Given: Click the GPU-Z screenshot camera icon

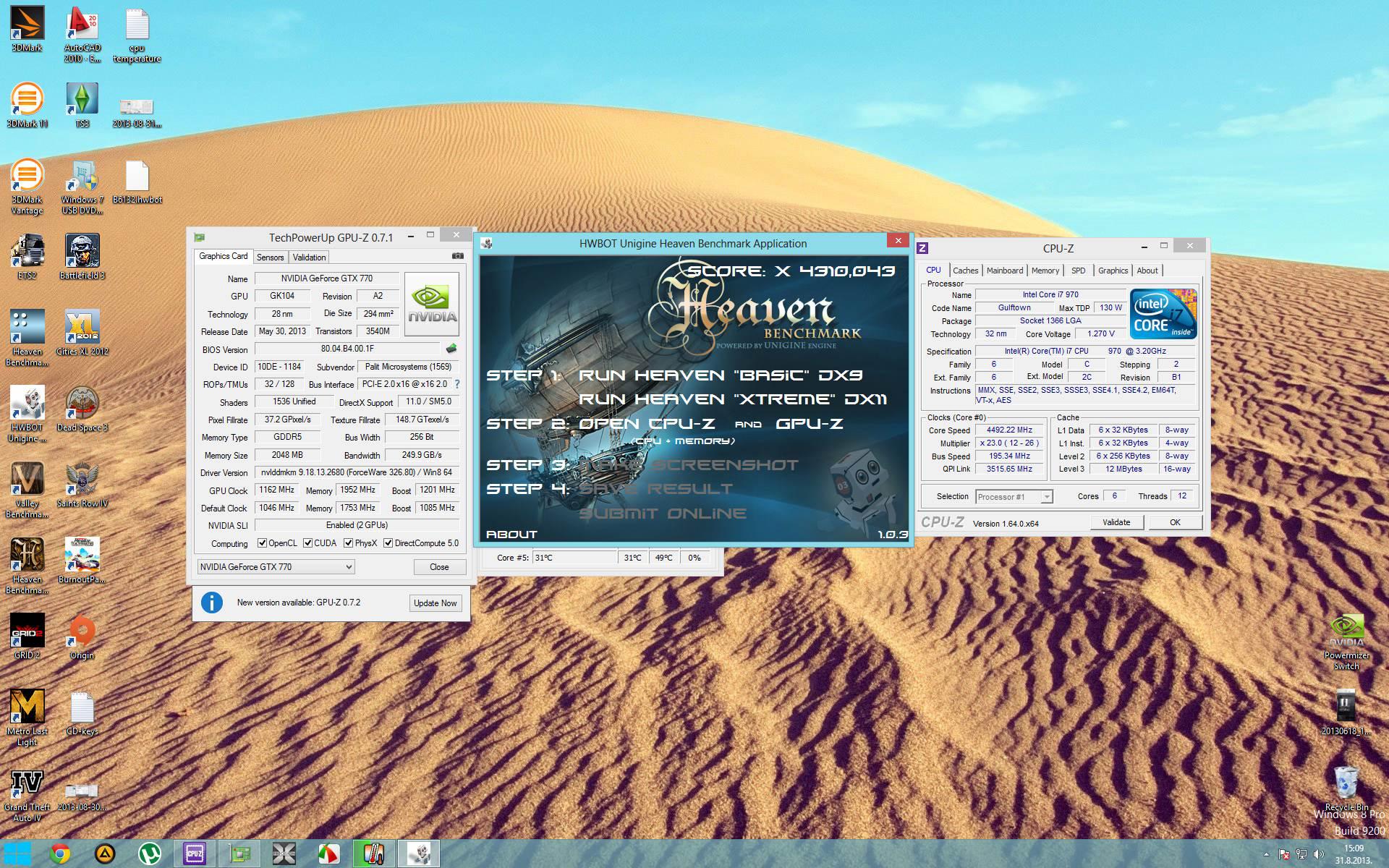Looking at the screenshot, I should [x=457, y=256].
